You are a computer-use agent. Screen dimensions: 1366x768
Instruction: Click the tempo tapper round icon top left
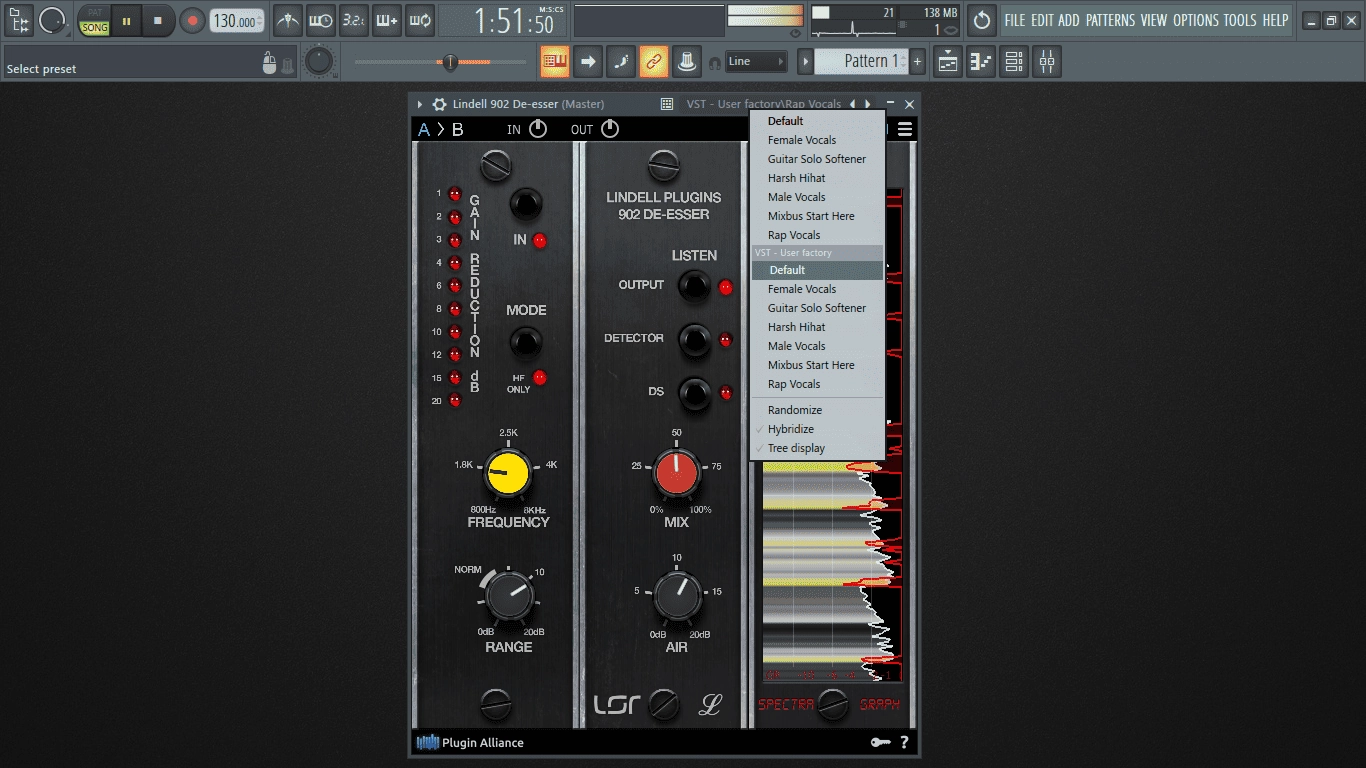coord(52,20)
